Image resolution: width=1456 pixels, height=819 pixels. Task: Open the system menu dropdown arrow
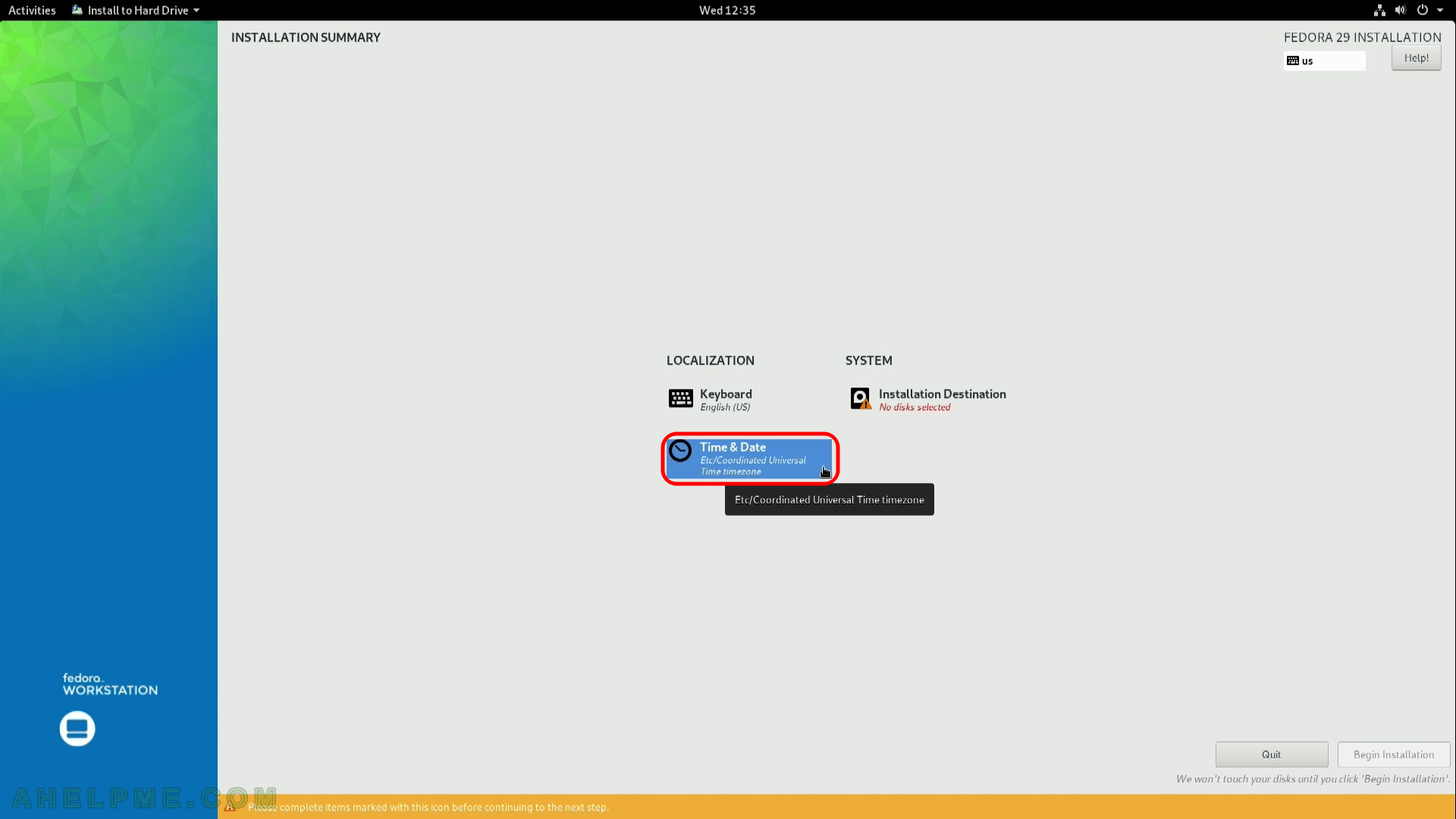pyautogui.click(x=1440, y=11)
